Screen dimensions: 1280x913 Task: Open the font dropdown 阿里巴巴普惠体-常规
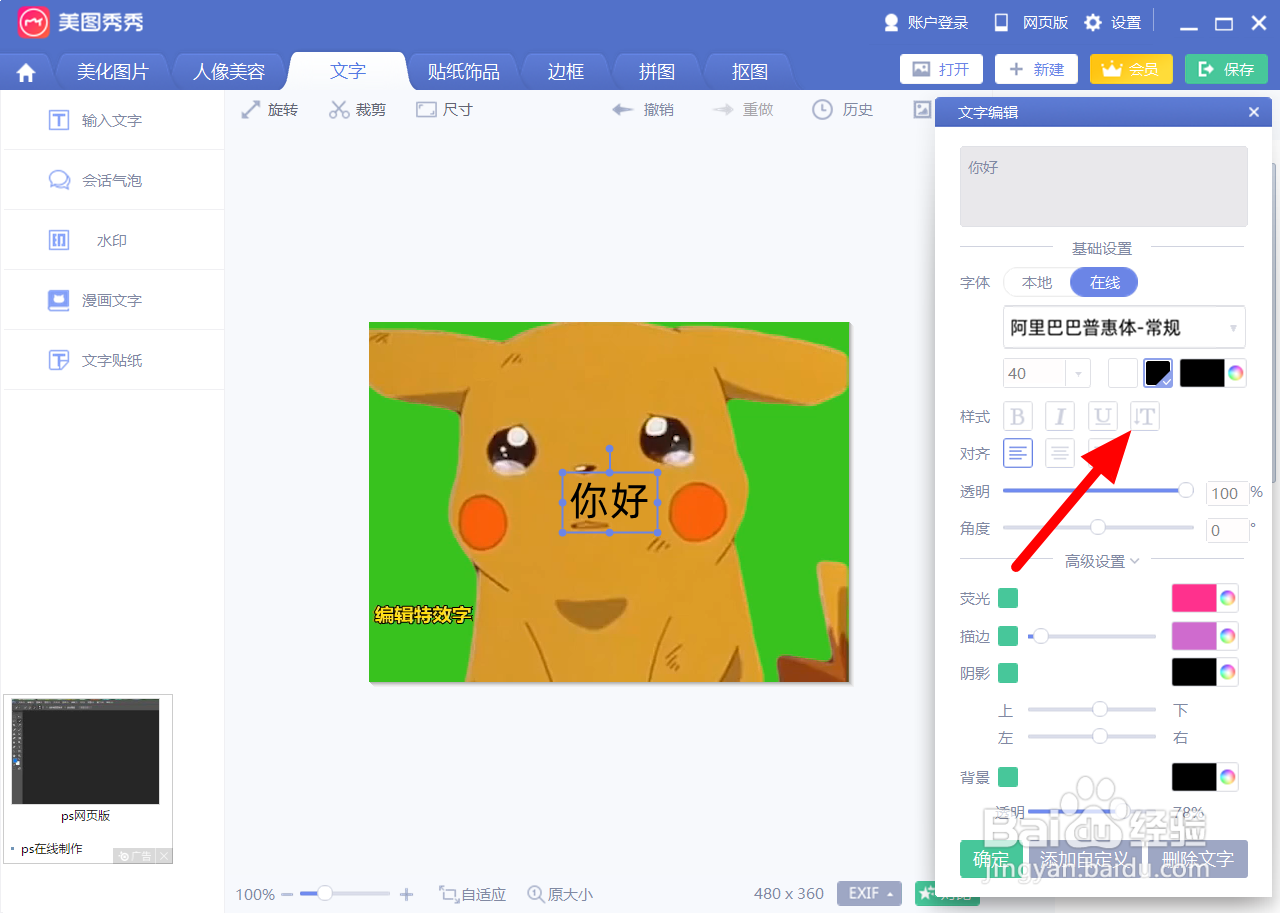coord(1124,327)
